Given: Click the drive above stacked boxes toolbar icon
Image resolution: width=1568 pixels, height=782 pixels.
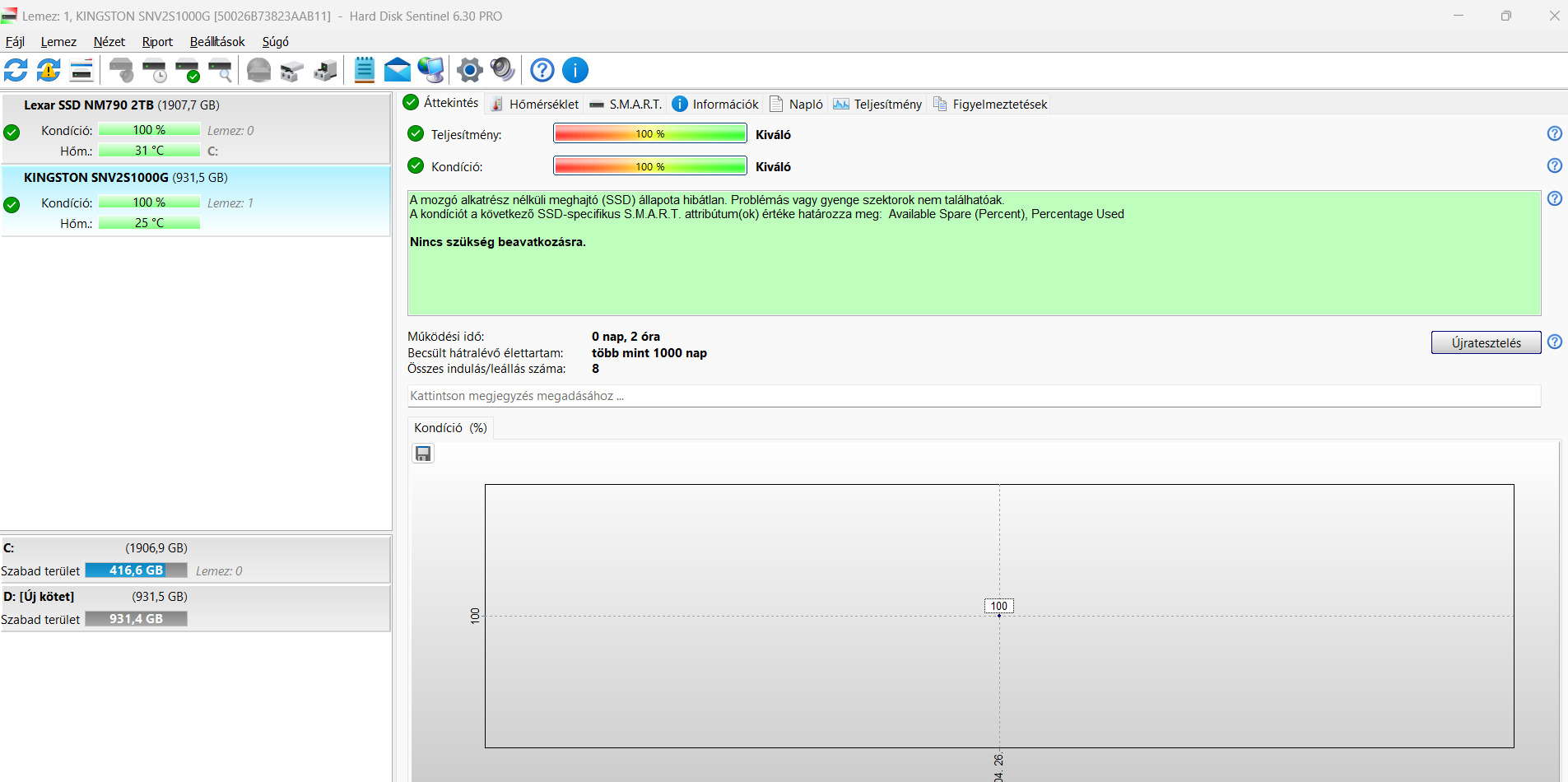Looking at the screenshot, I should [291, 70].
